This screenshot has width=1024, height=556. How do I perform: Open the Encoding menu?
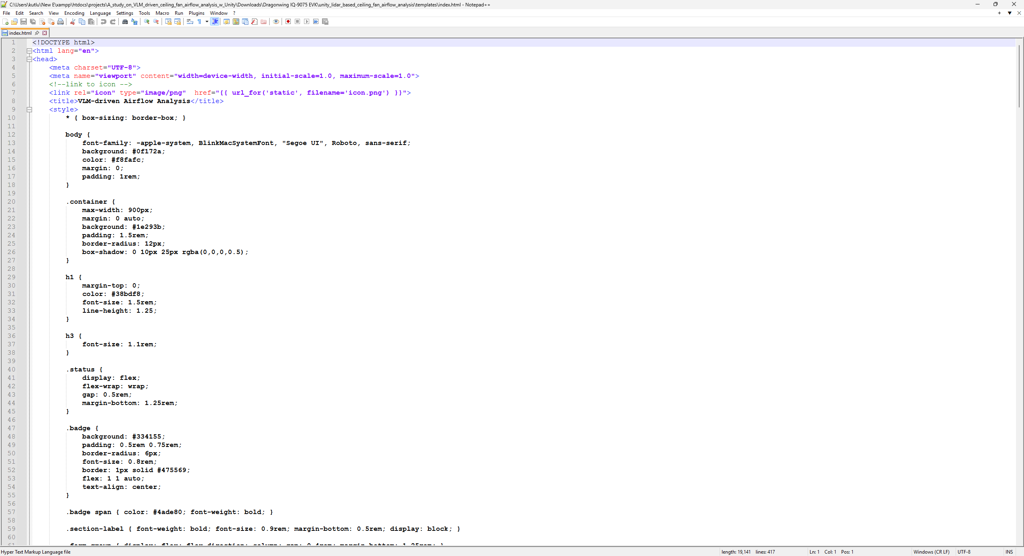pos(74,13)
